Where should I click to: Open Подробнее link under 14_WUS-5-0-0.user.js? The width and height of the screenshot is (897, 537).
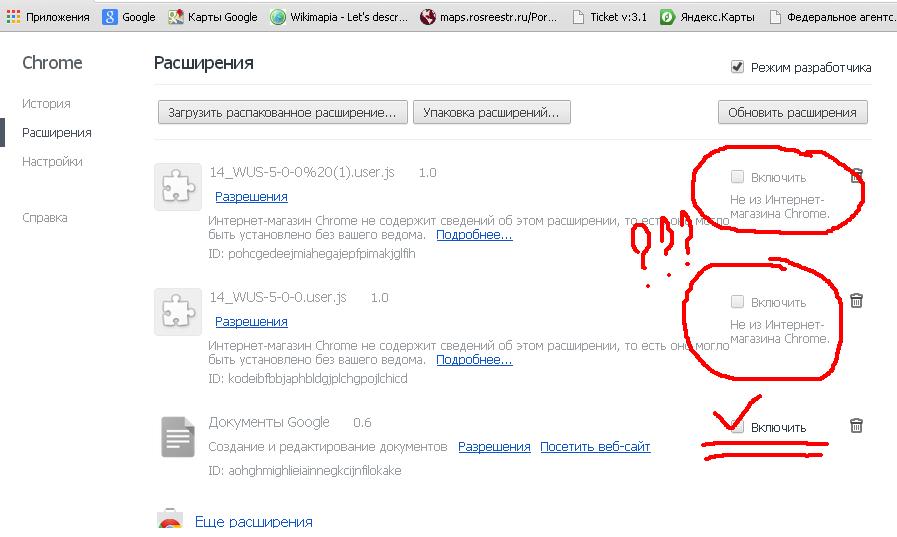pyautogui.click(x=474, y=360)
